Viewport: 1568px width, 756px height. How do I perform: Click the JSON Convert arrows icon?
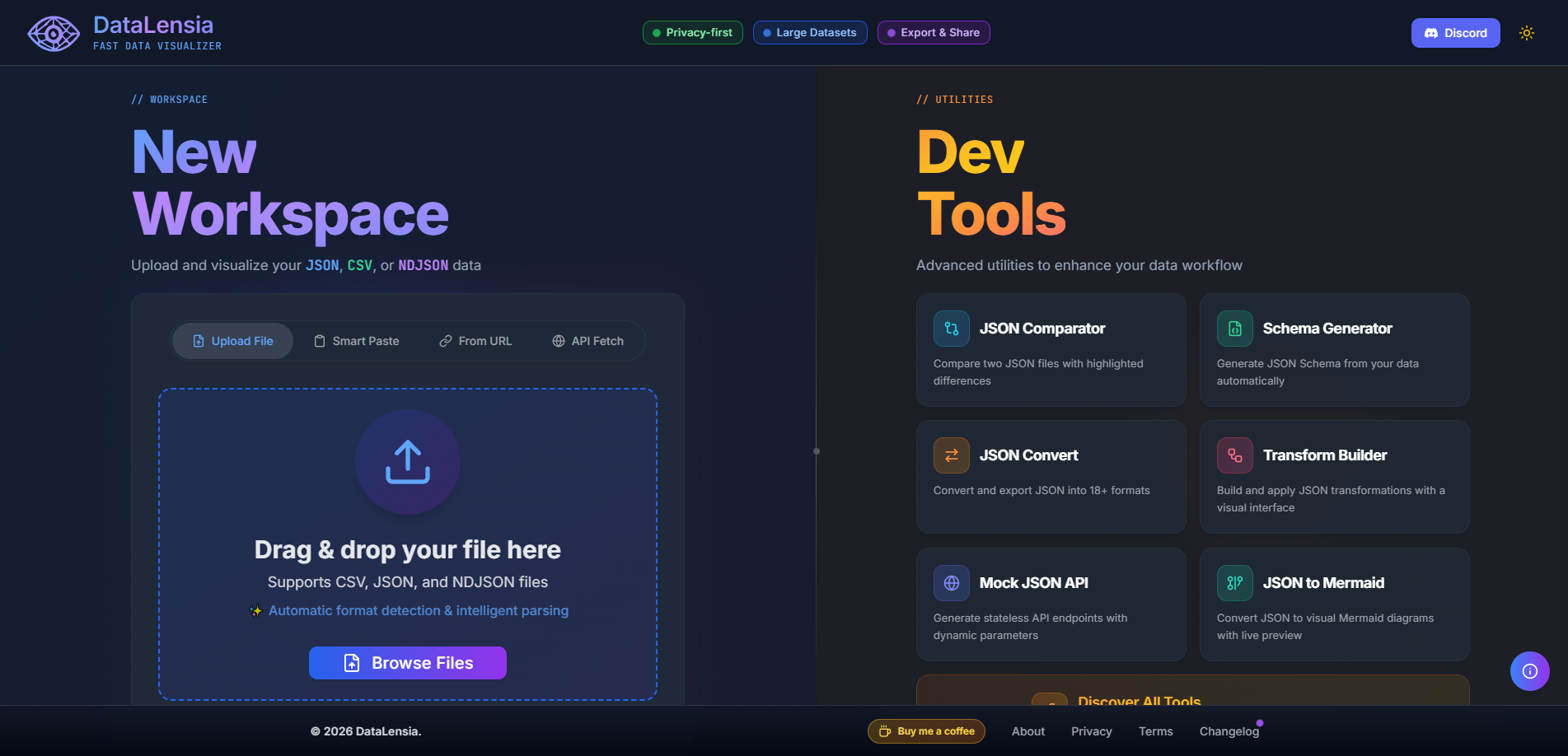click(952, 455)
